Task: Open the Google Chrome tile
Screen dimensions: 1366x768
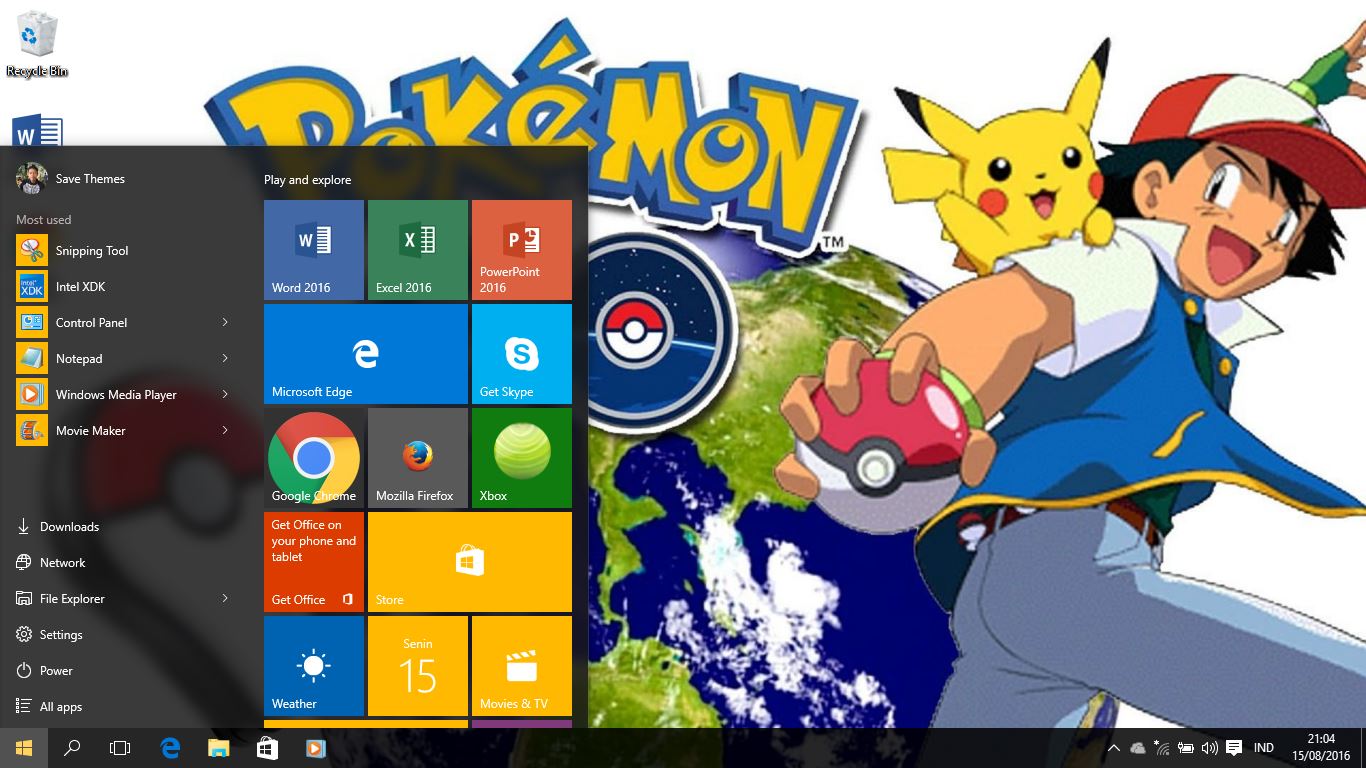Action: click(x=314, y=458)
